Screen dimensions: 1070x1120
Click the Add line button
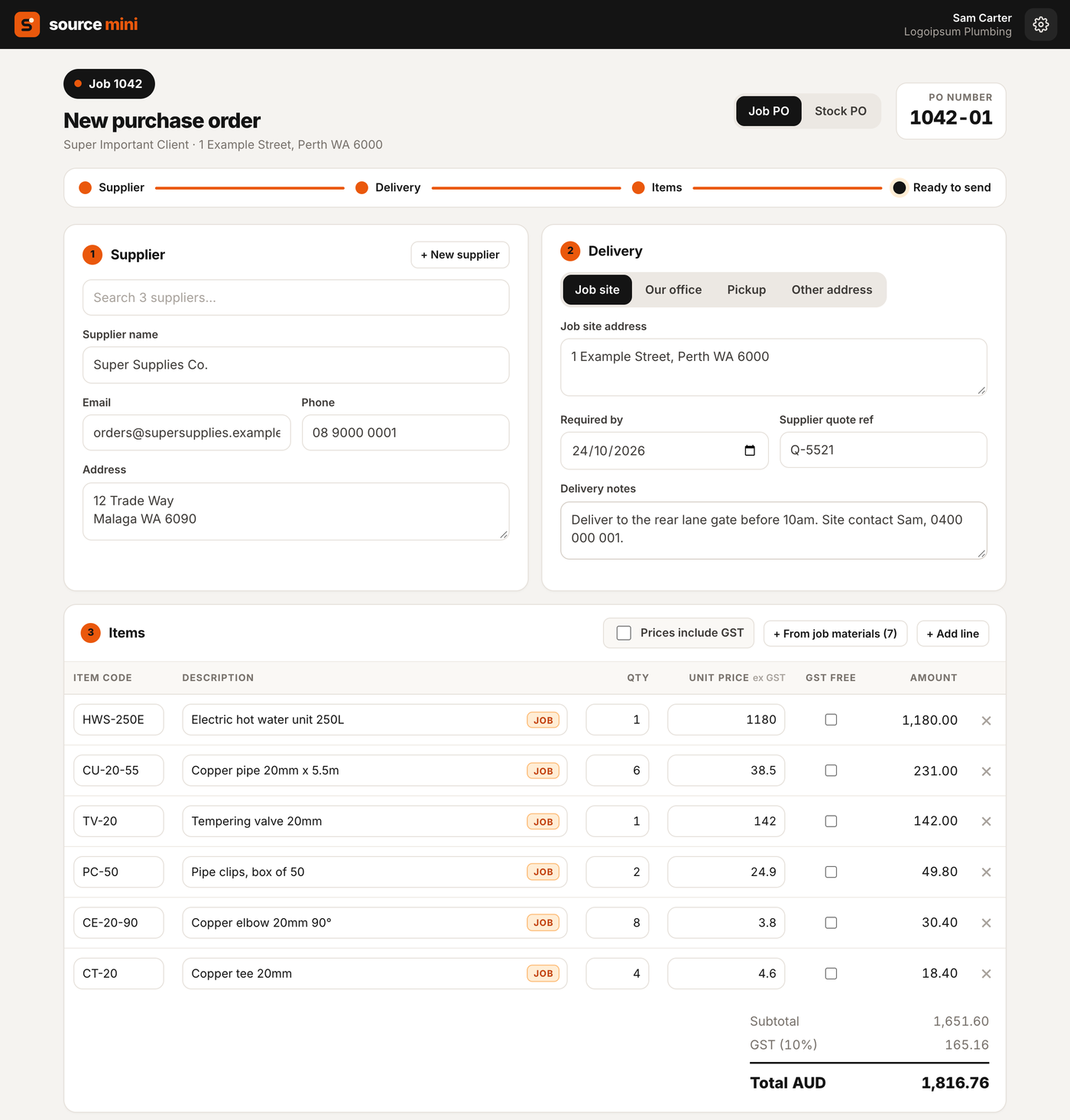pyautogui.click(x=953, y=634)
